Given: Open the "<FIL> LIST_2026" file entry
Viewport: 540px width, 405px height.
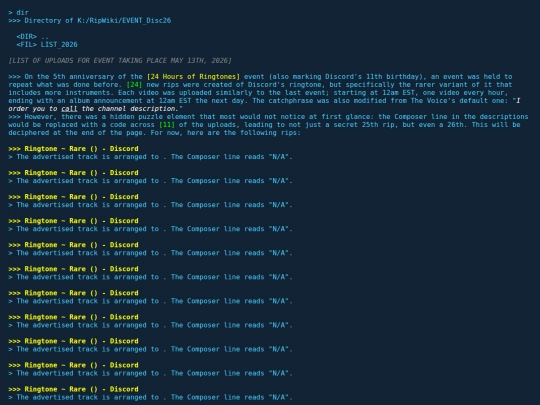Looking at the screenshot, I should 47,44.
